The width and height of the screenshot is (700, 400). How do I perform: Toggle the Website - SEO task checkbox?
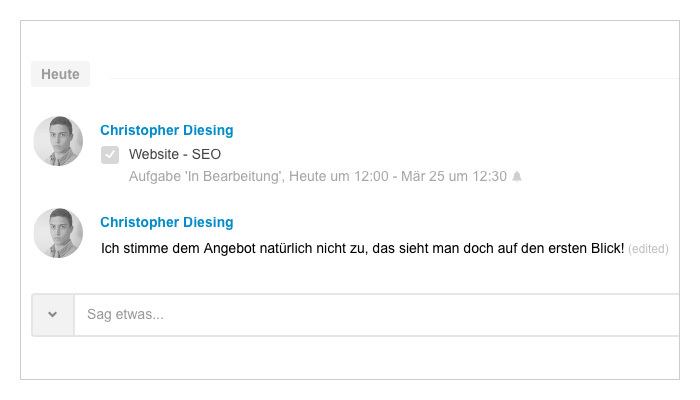pyautogui.click(x=110, y=154)
